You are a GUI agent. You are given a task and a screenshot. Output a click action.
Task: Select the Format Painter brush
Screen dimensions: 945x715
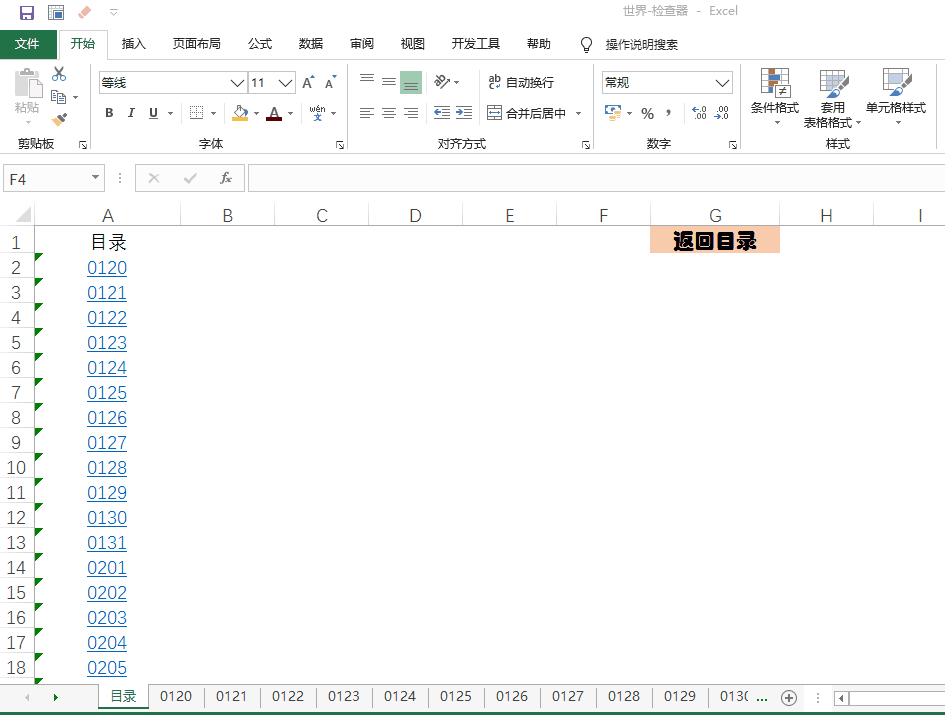pyautogui.click(x=59, y=120)
